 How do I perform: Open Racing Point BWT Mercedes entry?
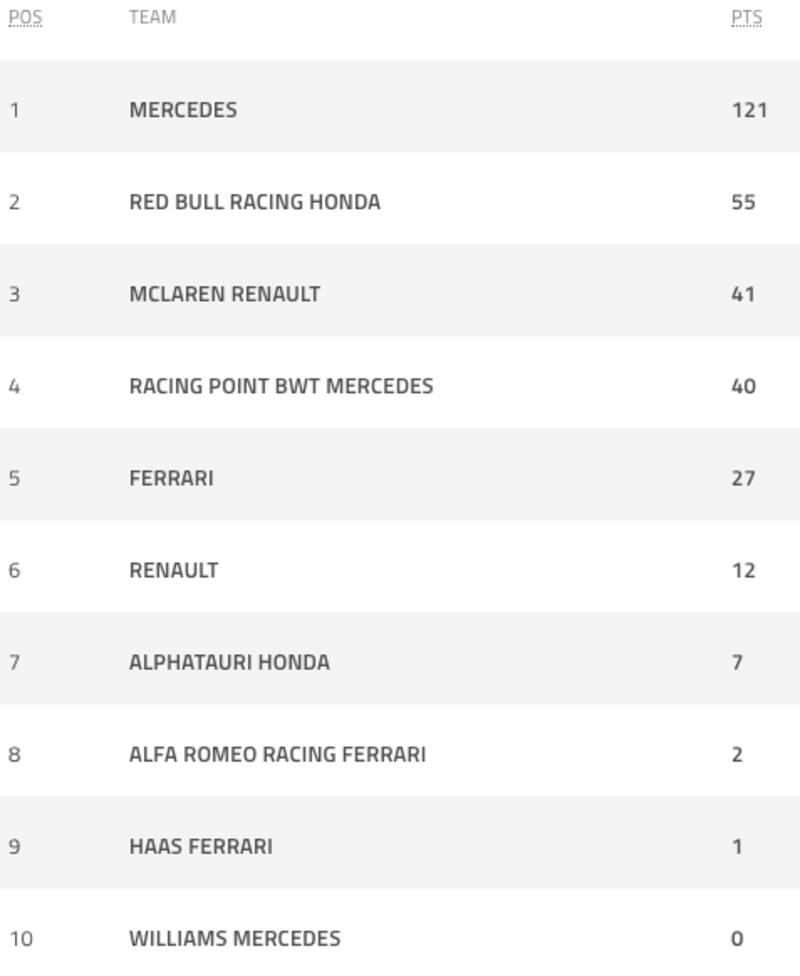click(x=281, y=387)
